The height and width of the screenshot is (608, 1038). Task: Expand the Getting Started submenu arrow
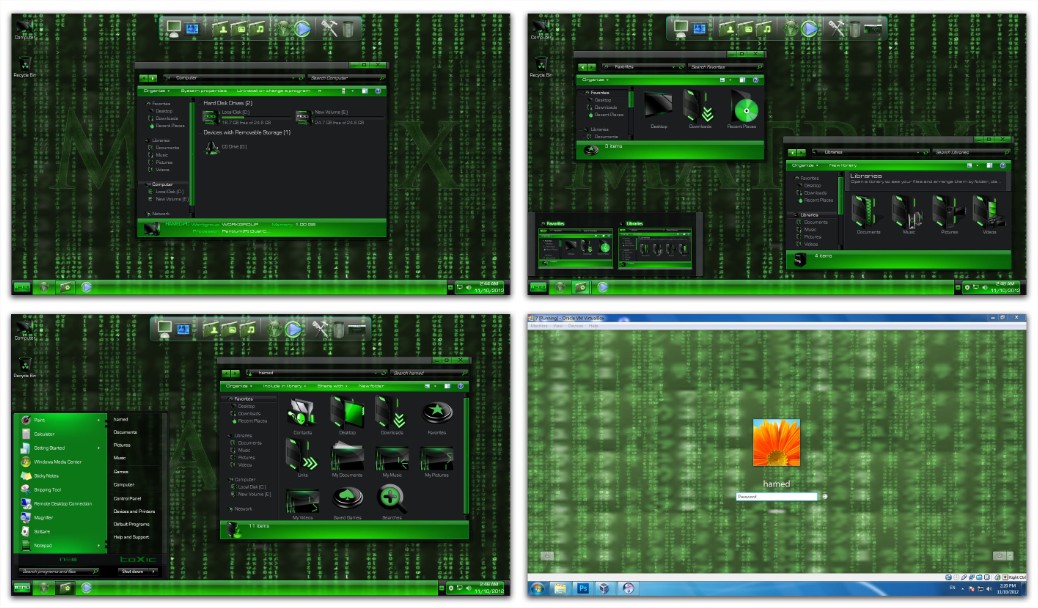[x=98, y=448]
